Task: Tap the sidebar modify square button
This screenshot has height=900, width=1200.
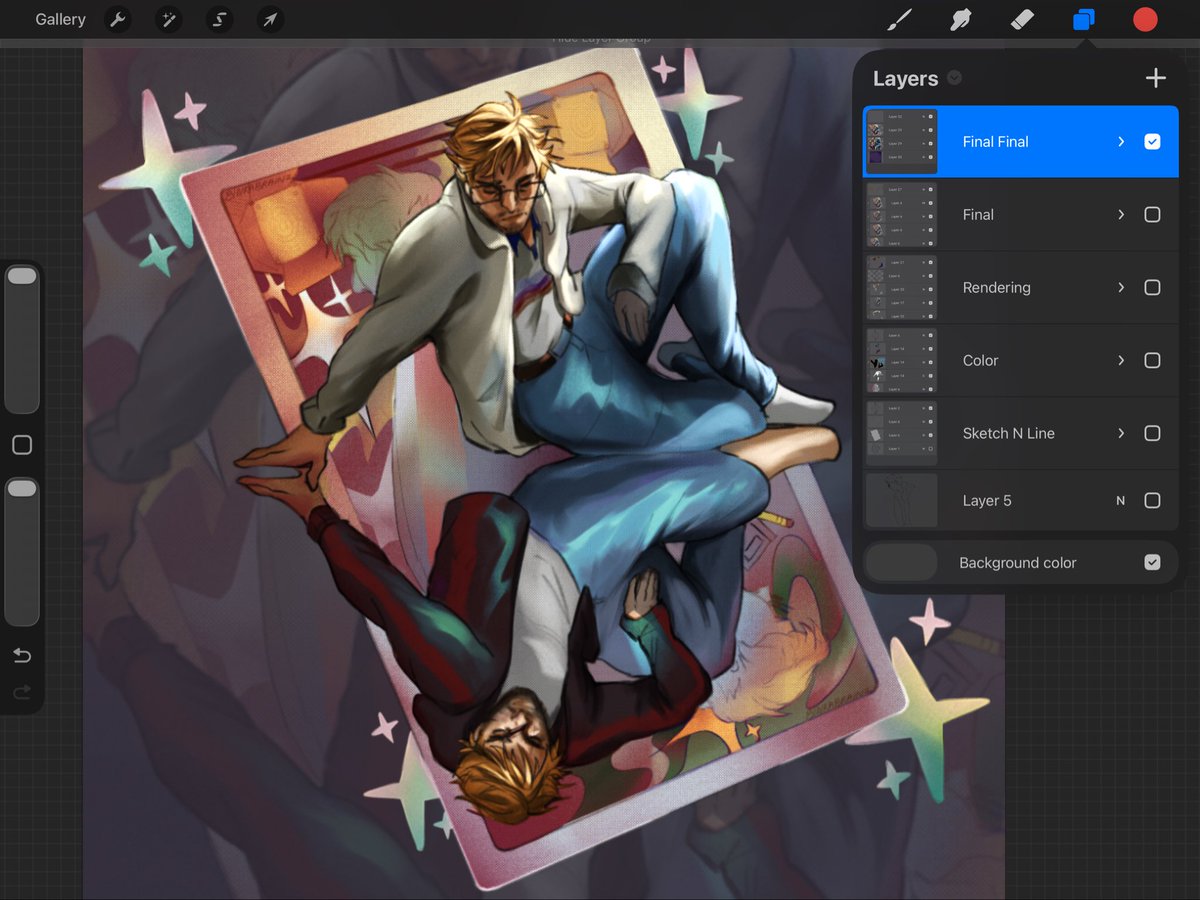Action: pos(22,445)
